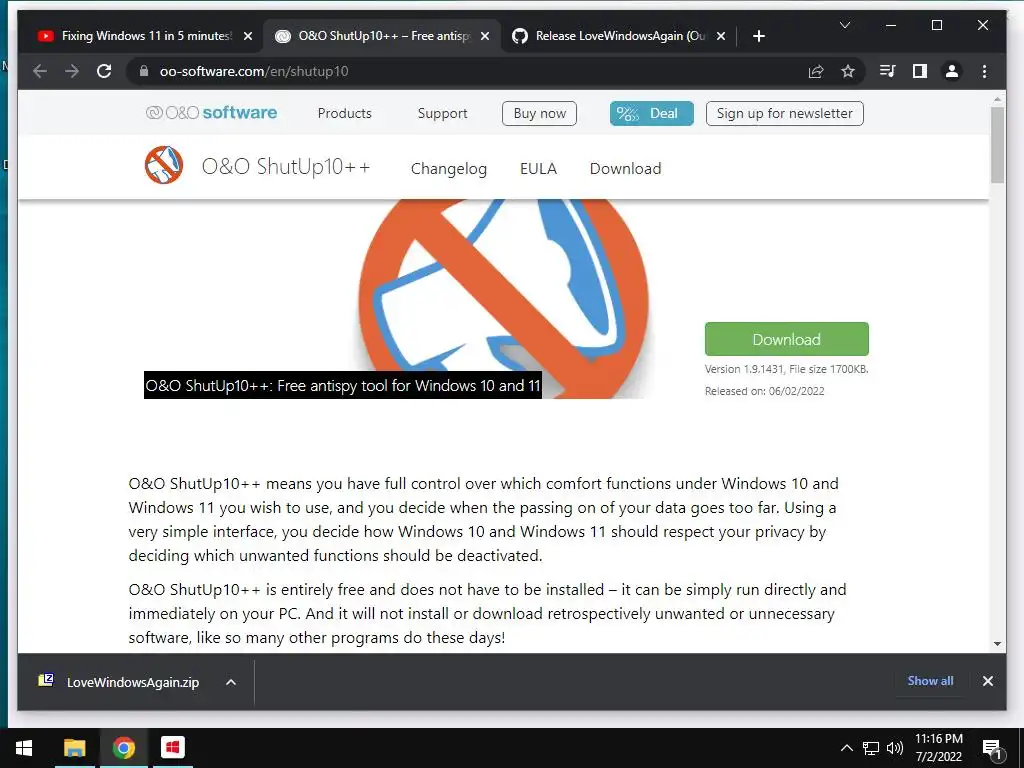Image resolution: width=1024 pixels, height=768 pixels.
Task: Click 'Version 1.9.1431, File size 1700KB.' text
Action: click(x=786, y=369)
